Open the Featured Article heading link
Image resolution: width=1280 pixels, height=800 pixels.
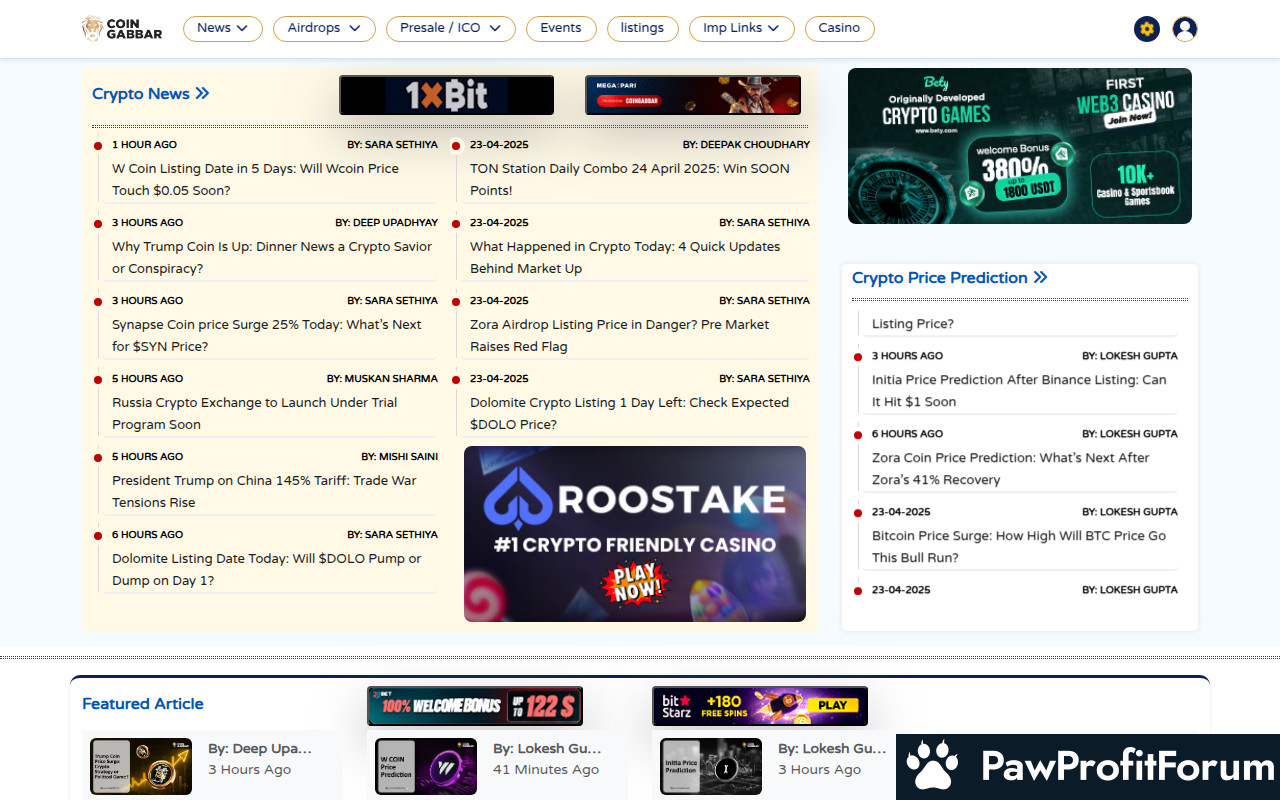point(143,704)
